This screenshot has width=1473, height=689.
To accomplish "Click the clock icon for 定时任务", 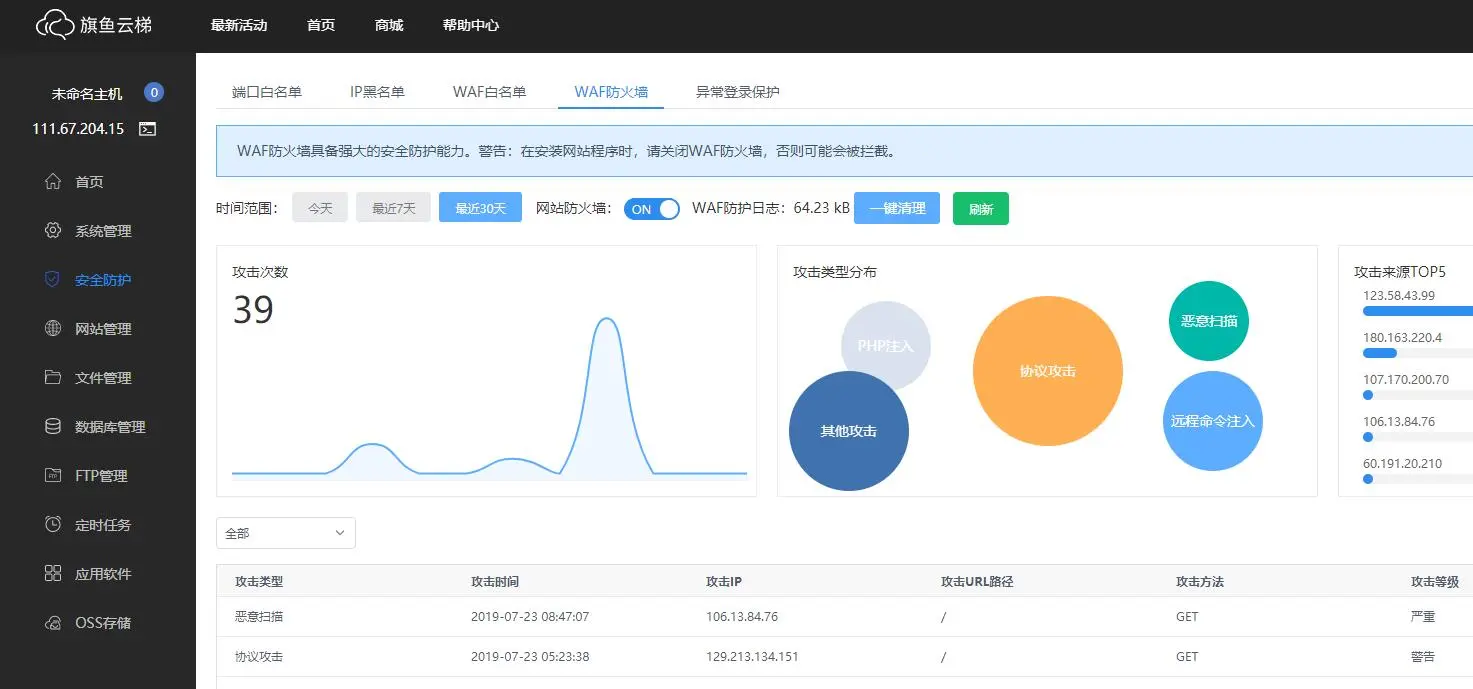I will tap(53, 524).
